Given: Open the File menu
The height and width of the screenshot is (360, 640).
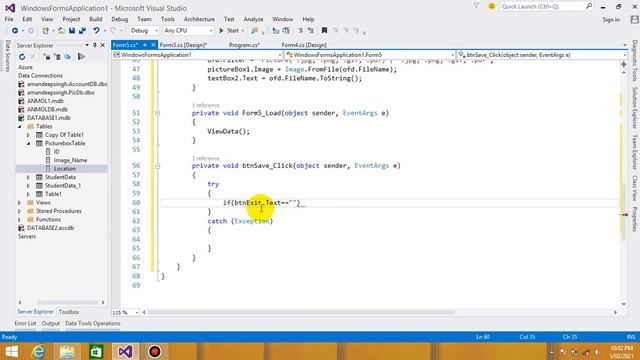Looking at the screenshot, I should click(x=9, y=19).
